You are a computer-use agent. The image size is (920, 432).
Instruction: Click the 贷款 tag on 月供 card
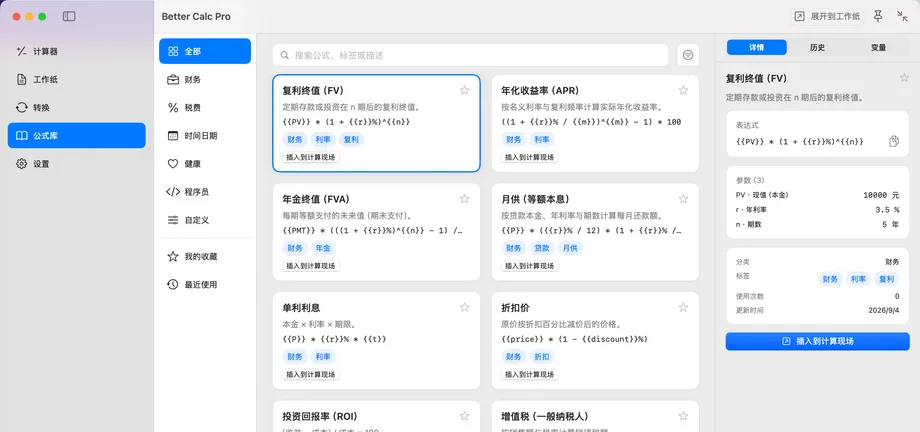542,248
